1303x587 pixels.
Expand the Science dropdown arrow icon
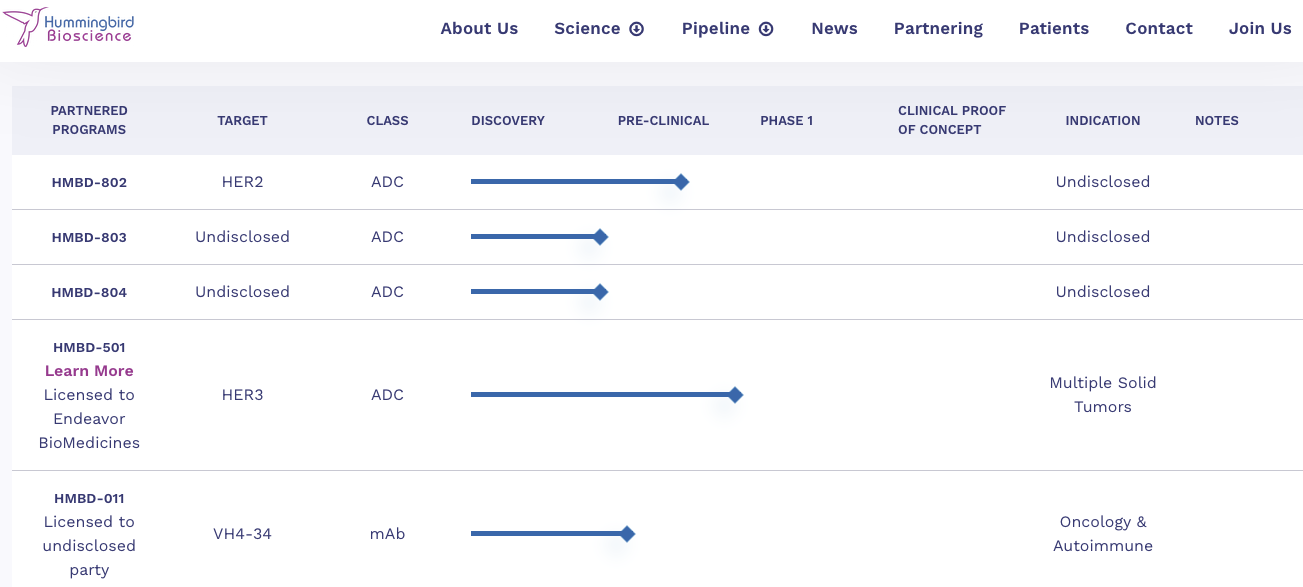(x=637, y=29)
